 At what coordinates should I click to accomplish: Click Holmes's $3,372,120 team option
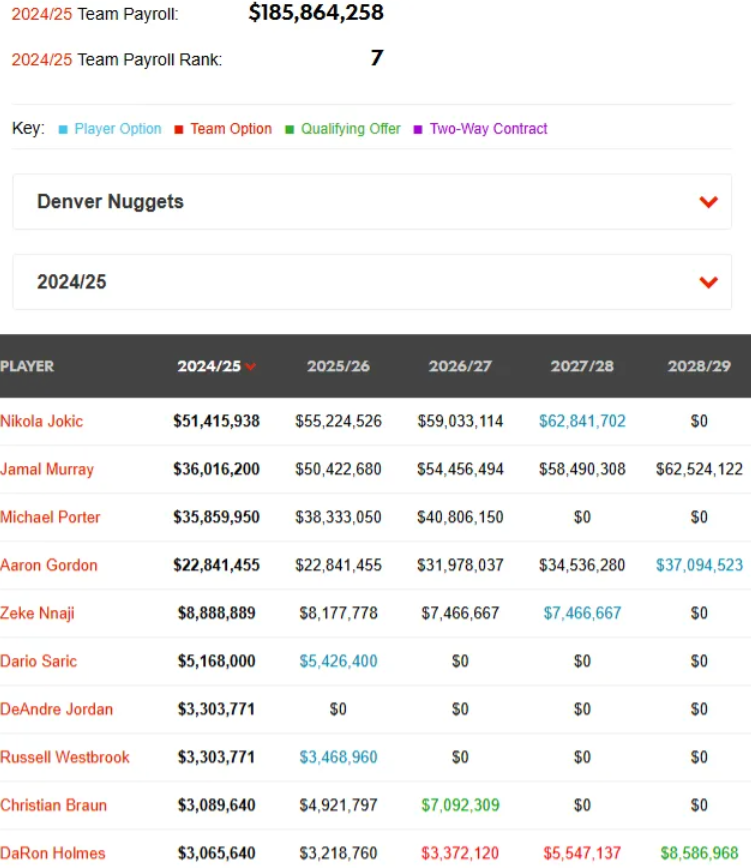click(460, 853)
